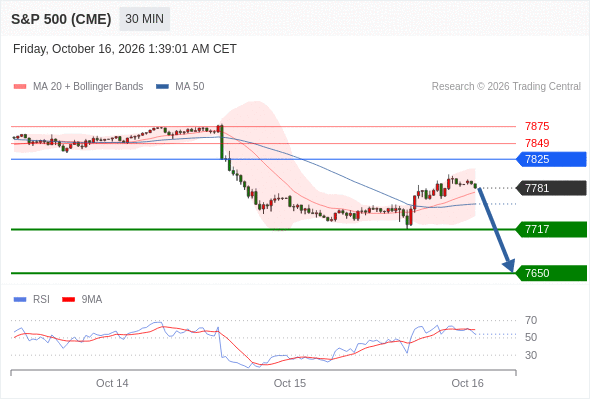
Task: Select the blue 7825 pivot price tag
Action: [551, 159]
